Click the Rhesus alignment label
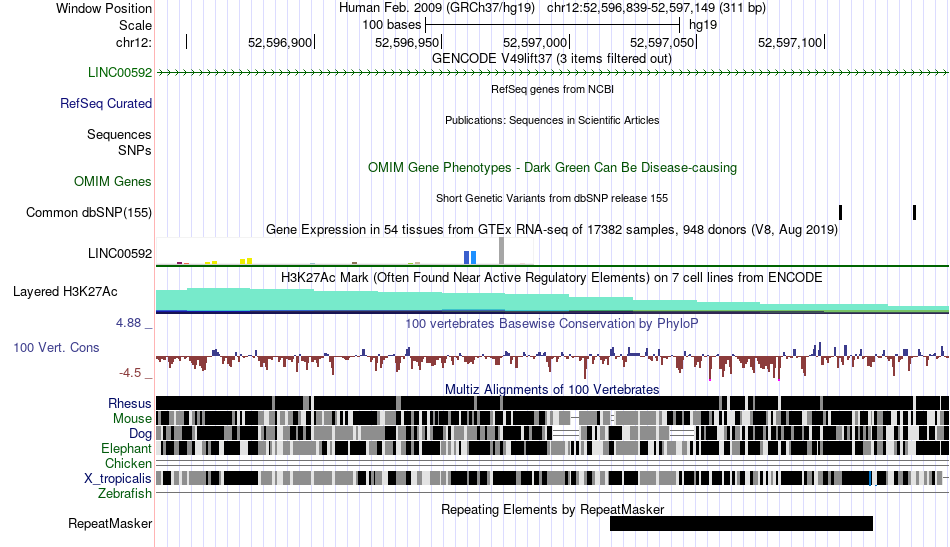Image resolution: width=950 pixels, height=547 pixels. (x=130, y=404)
